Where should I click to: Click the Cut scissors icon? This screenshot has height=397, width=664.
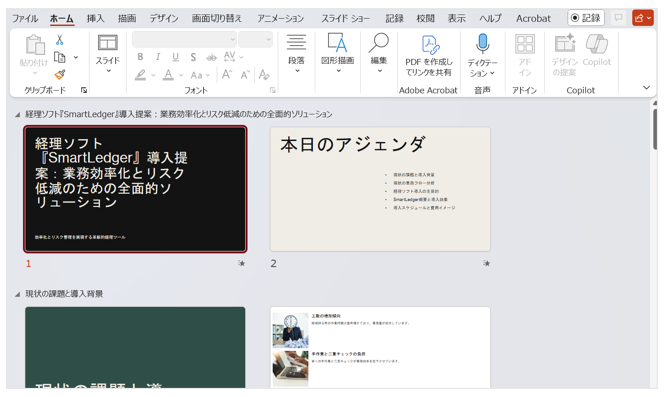tap(59, 40)
